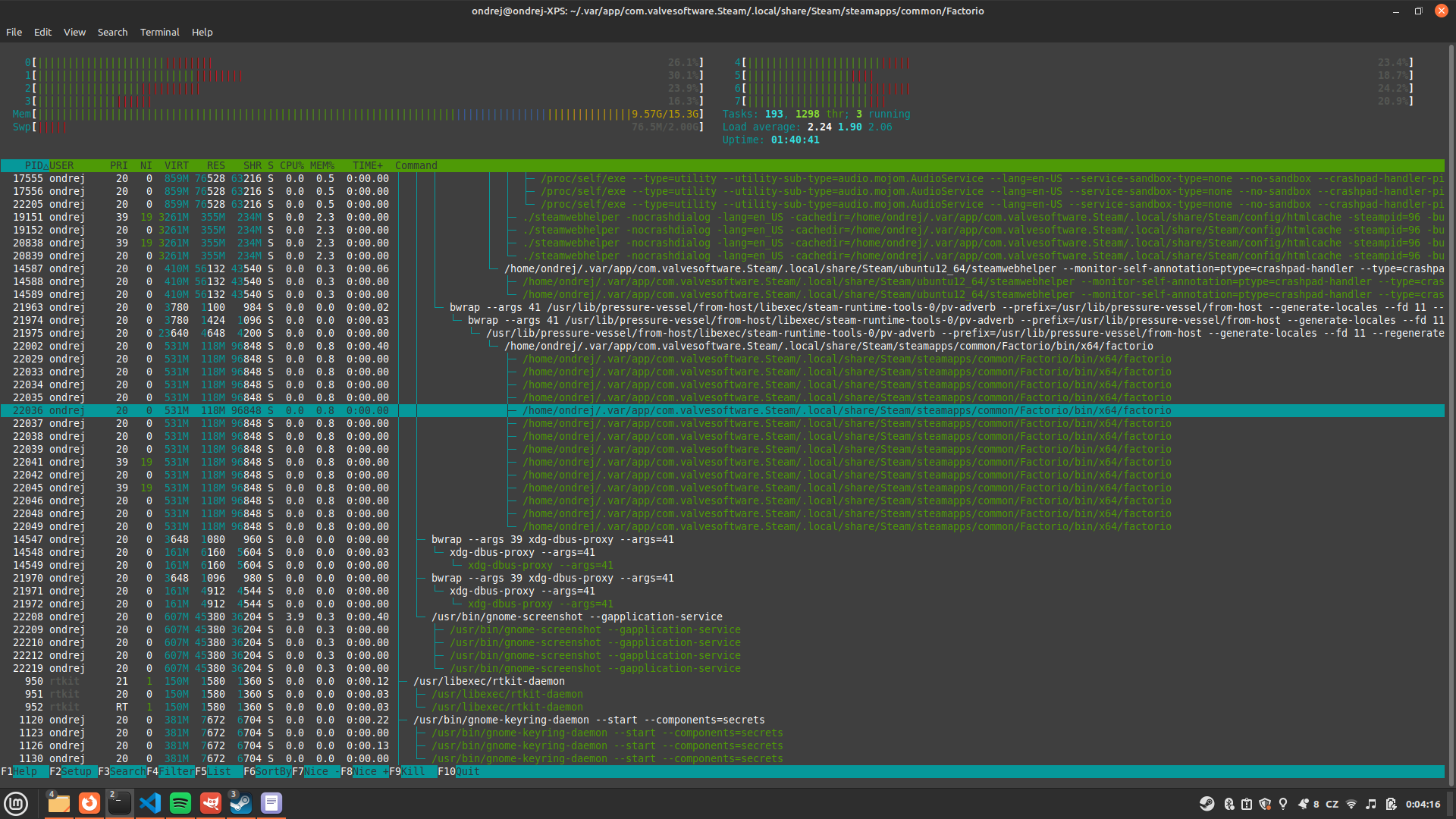The height and width of the screenshot is (819, 1456).
Task: Open GIMP from the panel
Action: (211, 803)
